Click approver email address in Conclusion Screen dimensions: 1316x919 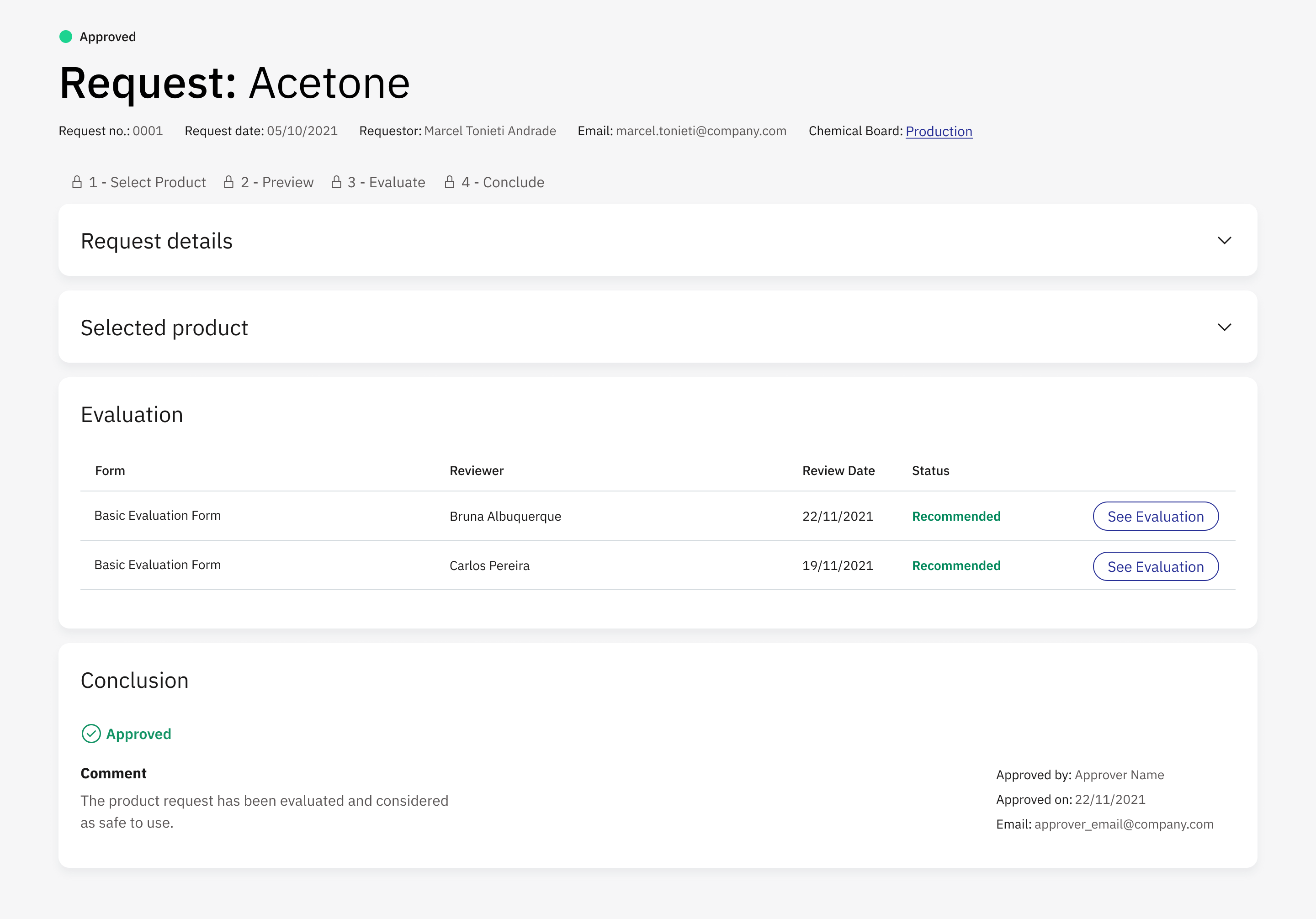1124,824
